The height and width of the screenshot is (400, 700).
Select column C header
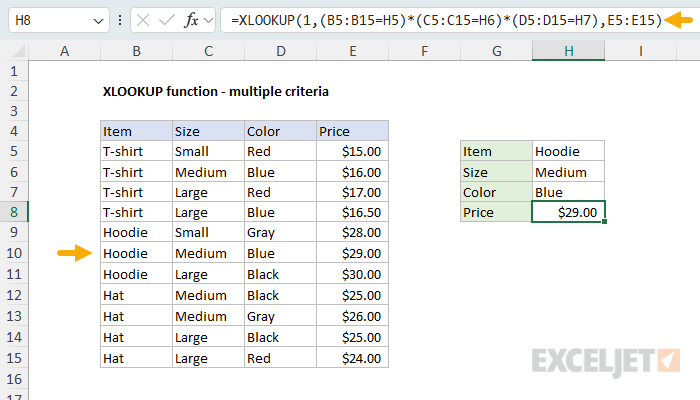click(208, 51)
